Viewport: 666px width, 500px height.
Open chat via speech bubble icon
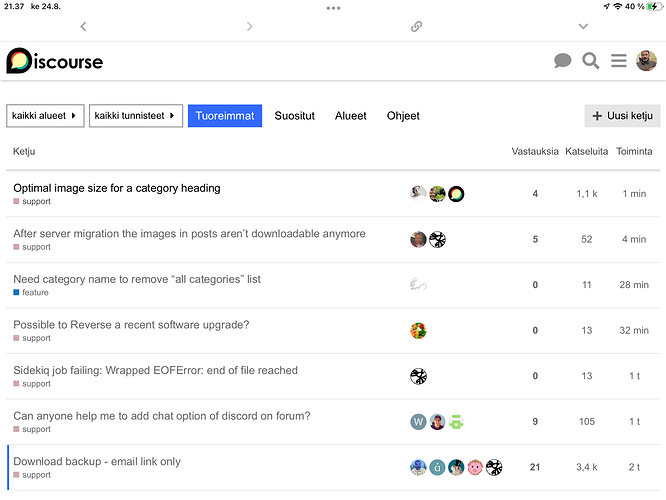[562, 61]
